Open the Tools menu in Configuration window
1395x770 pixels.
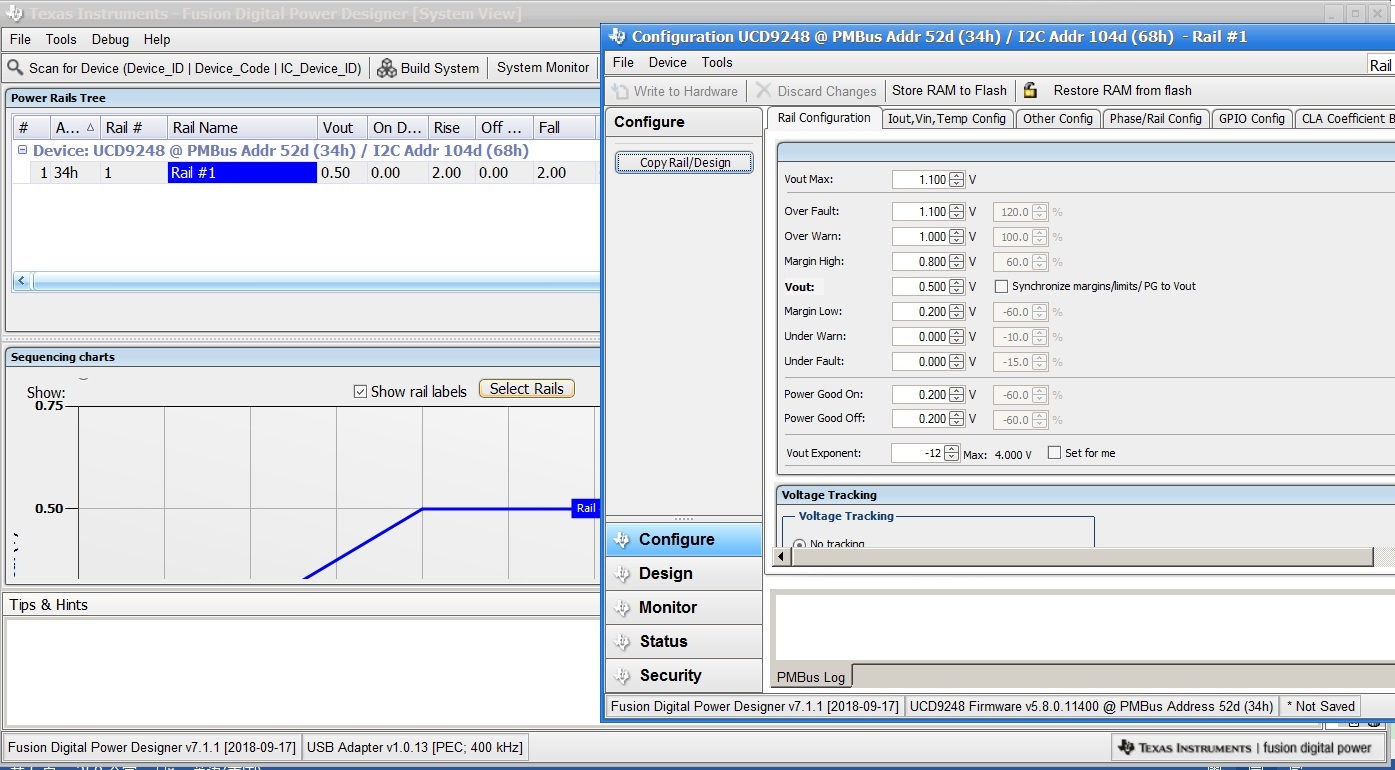717,62
